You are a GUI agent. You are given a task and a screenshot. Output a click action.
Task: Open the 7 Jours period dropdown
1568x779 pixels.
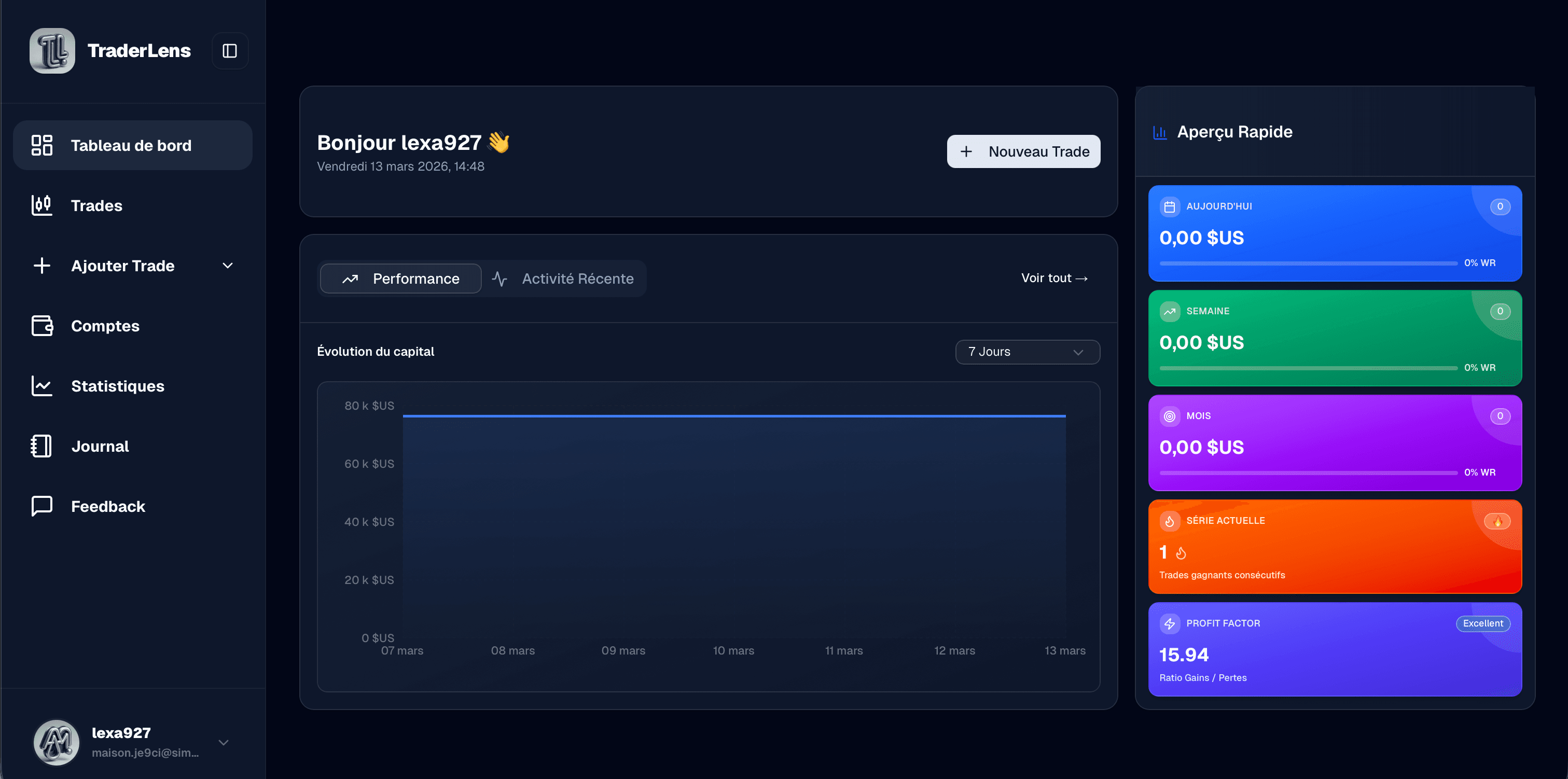(x=1027, y=352)
